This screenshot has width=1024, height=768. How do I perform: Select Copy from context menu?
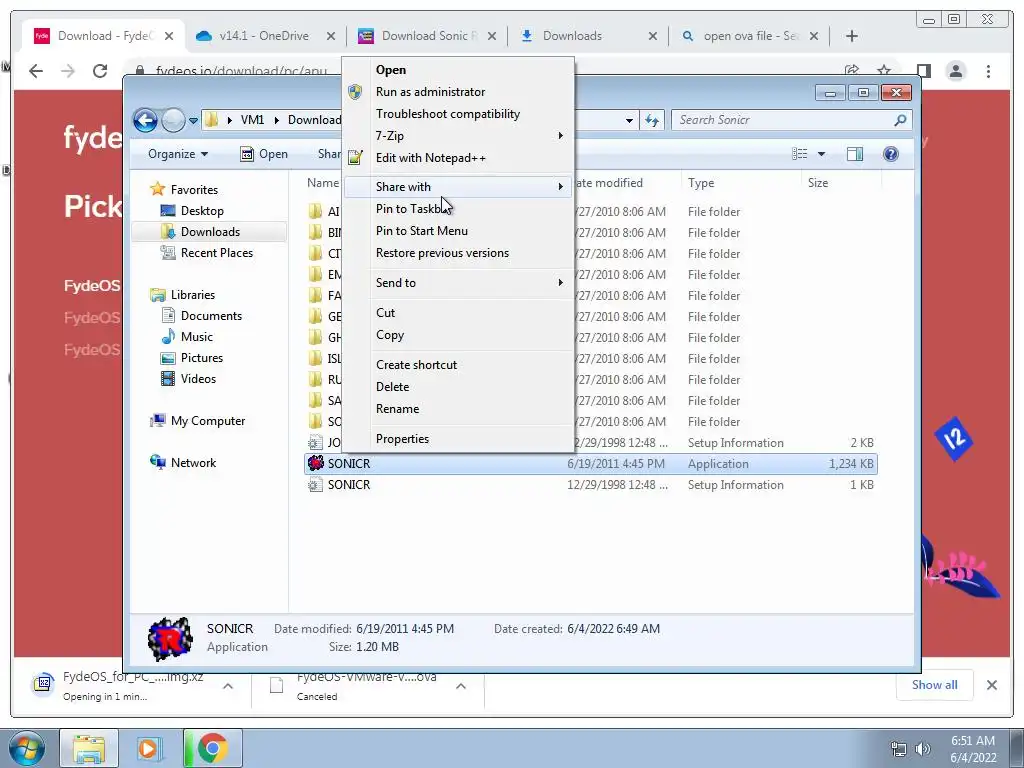pyautogui.click(x=458, y=335)
